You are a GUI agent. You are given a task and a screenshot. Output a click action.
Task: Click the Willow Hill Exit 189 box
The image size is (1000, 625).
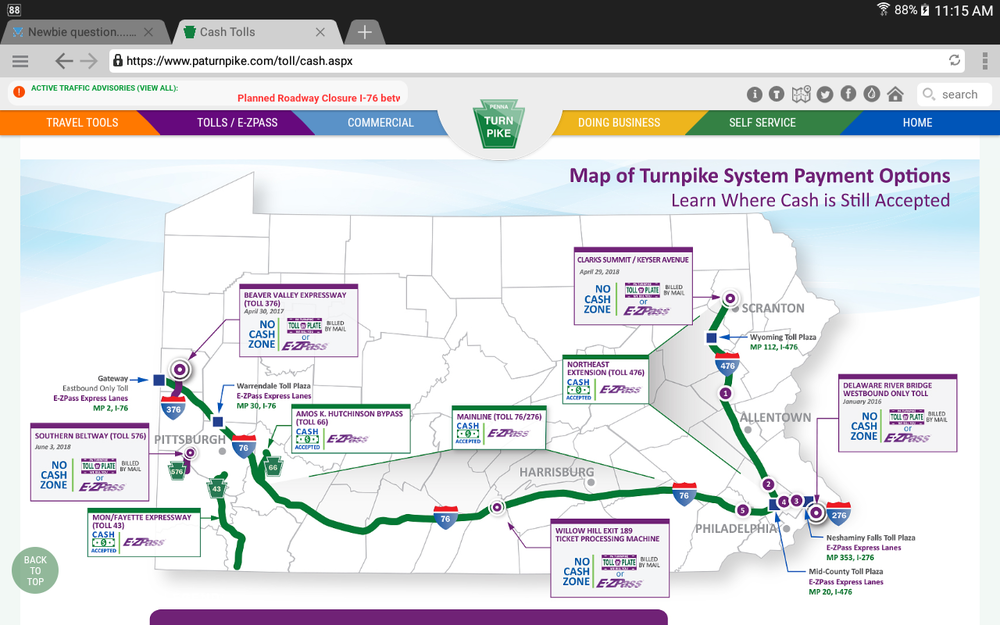click(x=610, y=558)
